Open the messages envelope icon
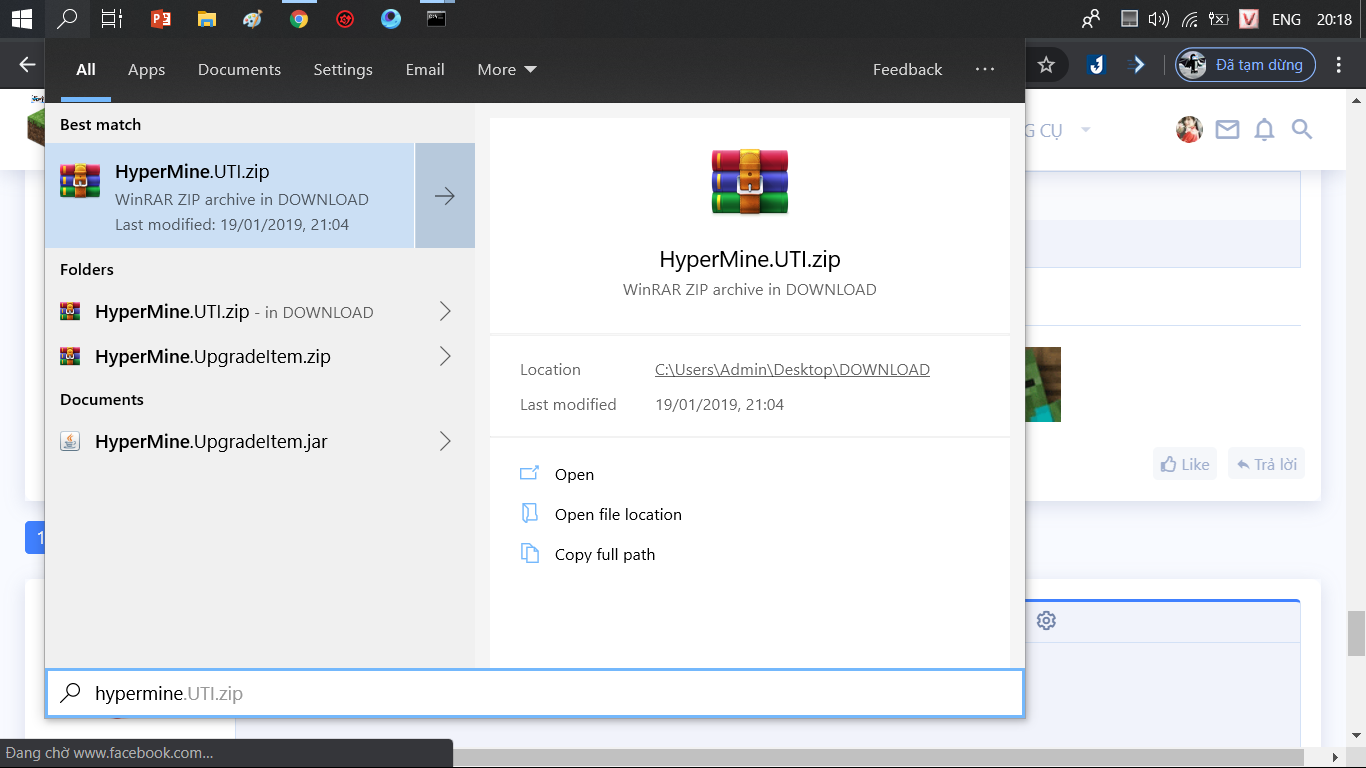1366x768 pixels. coord(1227,129)
